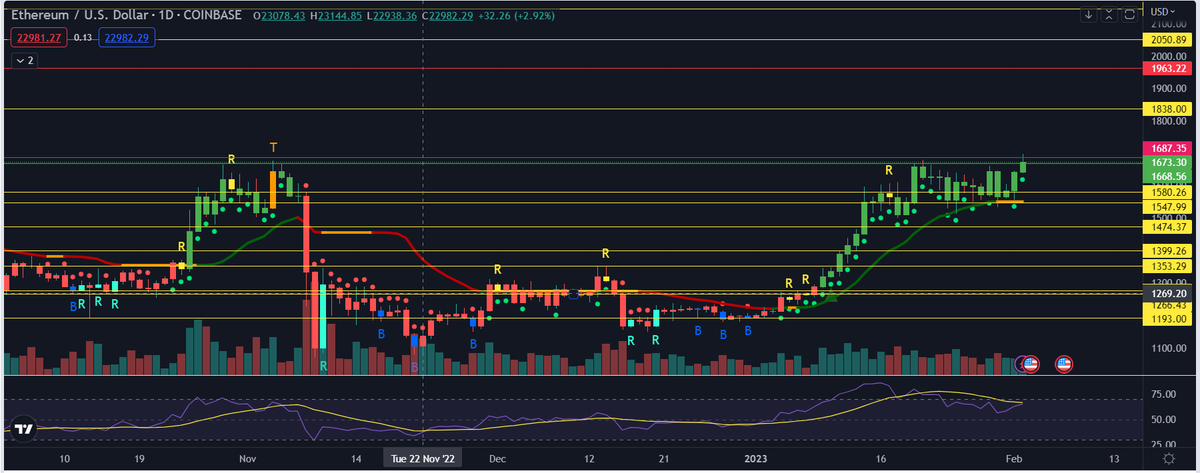This screenshot has width=1200, height=473.
Task: Click the 50.00 RSI scale value
Action: tap(1166, 418)
